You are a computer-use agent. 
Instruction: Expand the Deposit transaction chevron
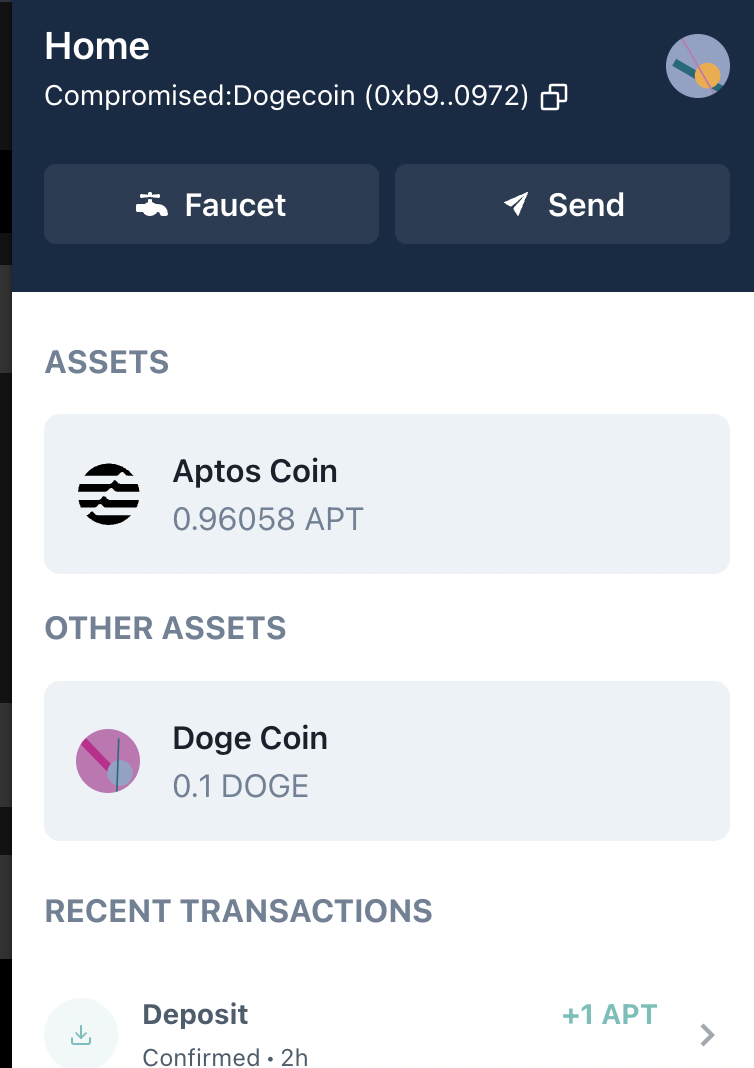click(x=708, y=1035)
